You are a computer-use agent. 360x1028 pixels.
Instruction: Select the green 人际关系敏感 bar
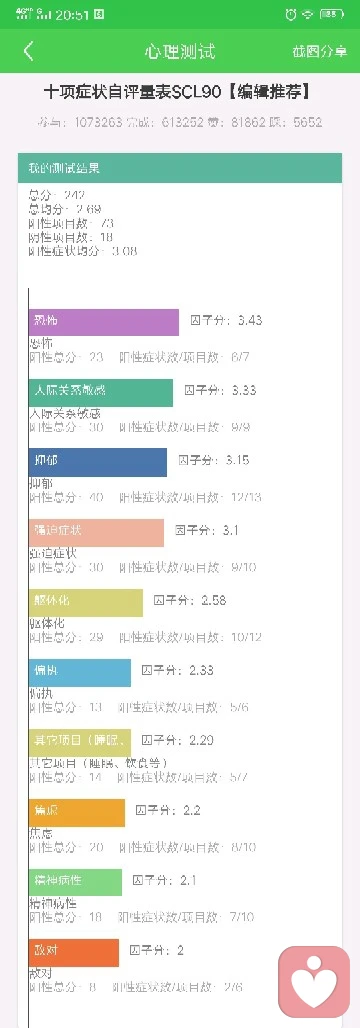point(101,392)
